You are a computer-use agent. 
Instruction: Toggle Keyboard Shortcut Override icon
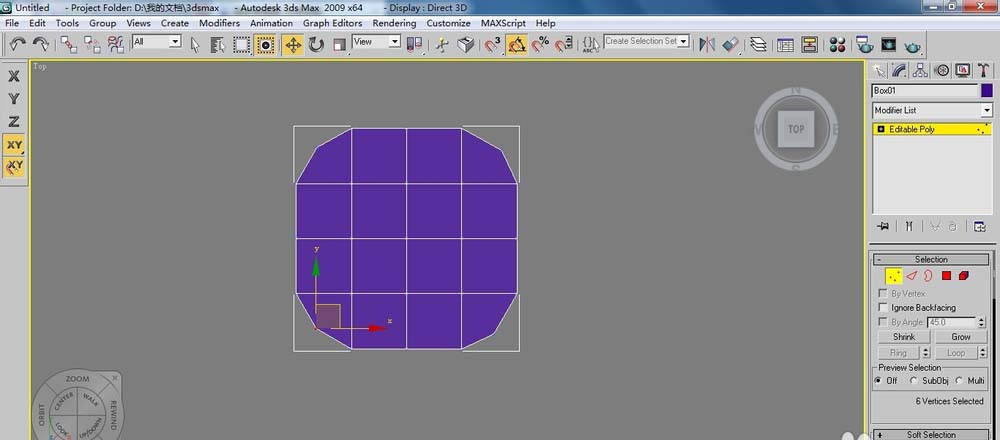tap(466, 44)
